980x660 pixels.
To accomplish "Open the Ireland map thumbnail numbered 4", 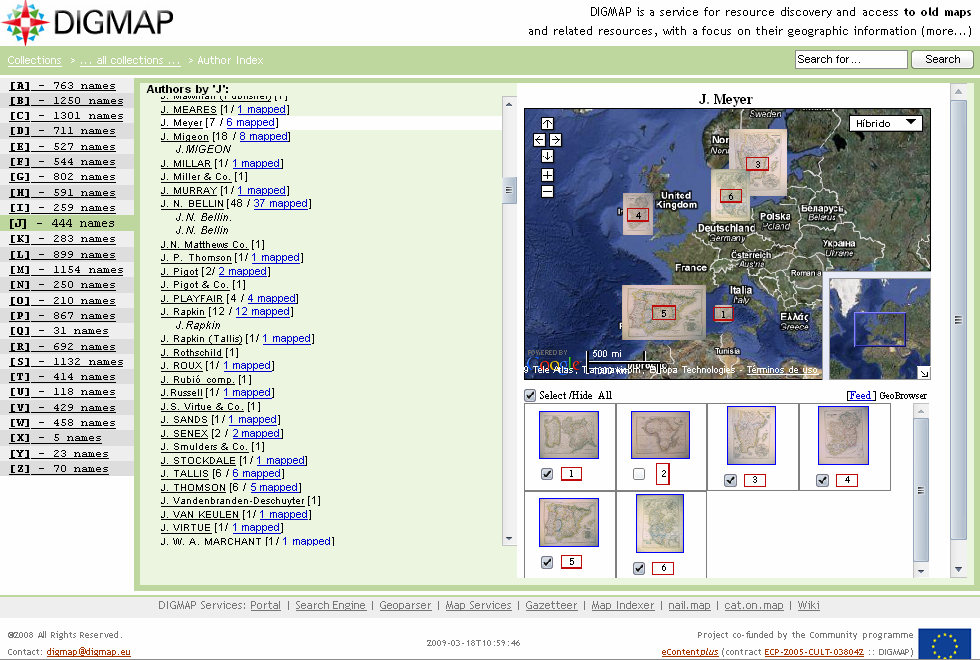I will [843, 436].
